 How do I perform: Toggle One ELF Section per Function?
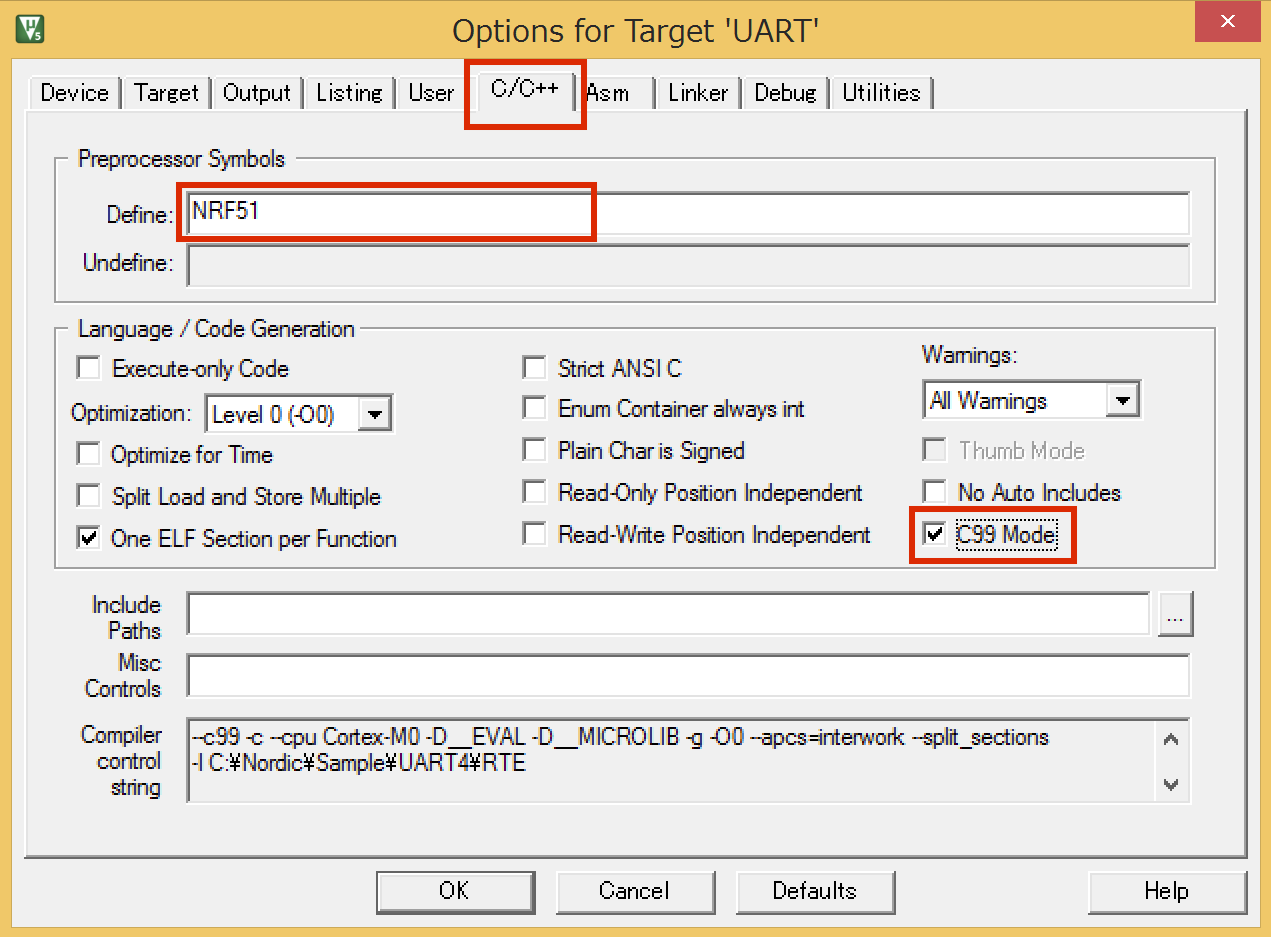pos(90,539)
